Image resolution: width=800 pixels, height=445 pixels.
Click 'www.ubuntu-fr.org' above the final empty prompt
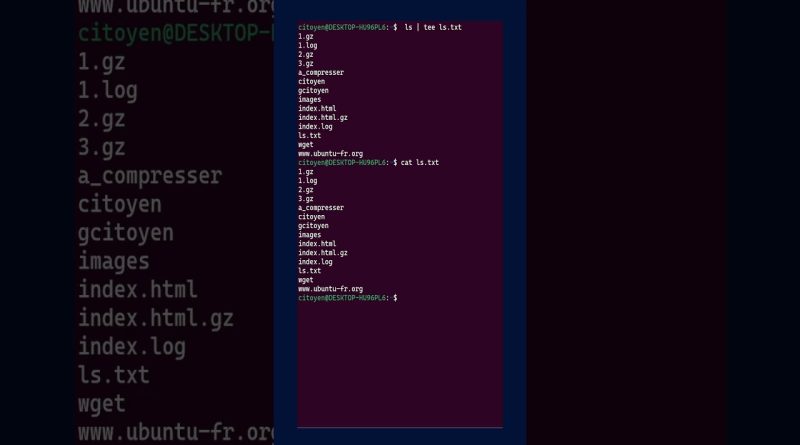tap(331, 289)
